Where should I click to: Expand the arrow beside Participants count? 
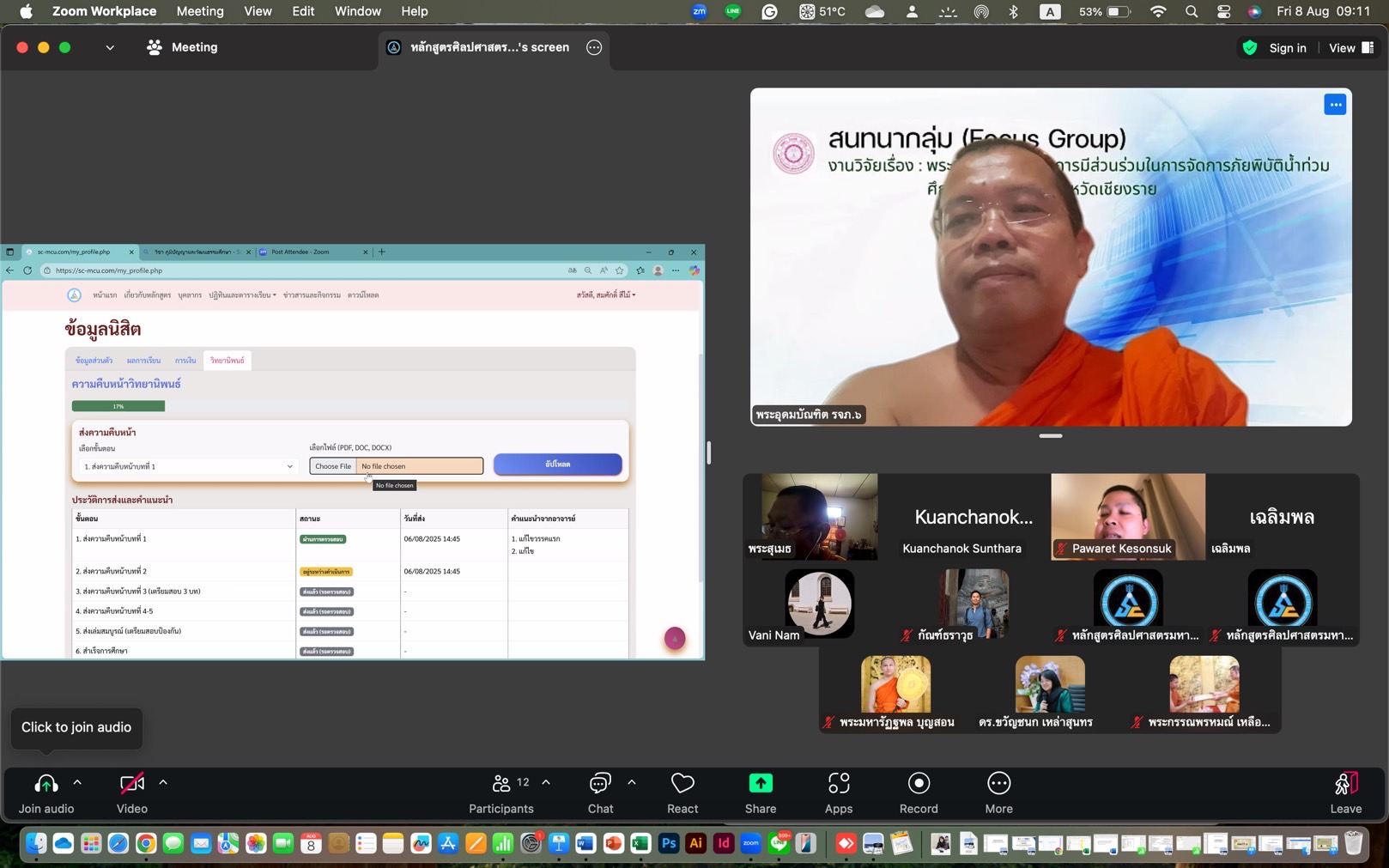coord(546,783)
